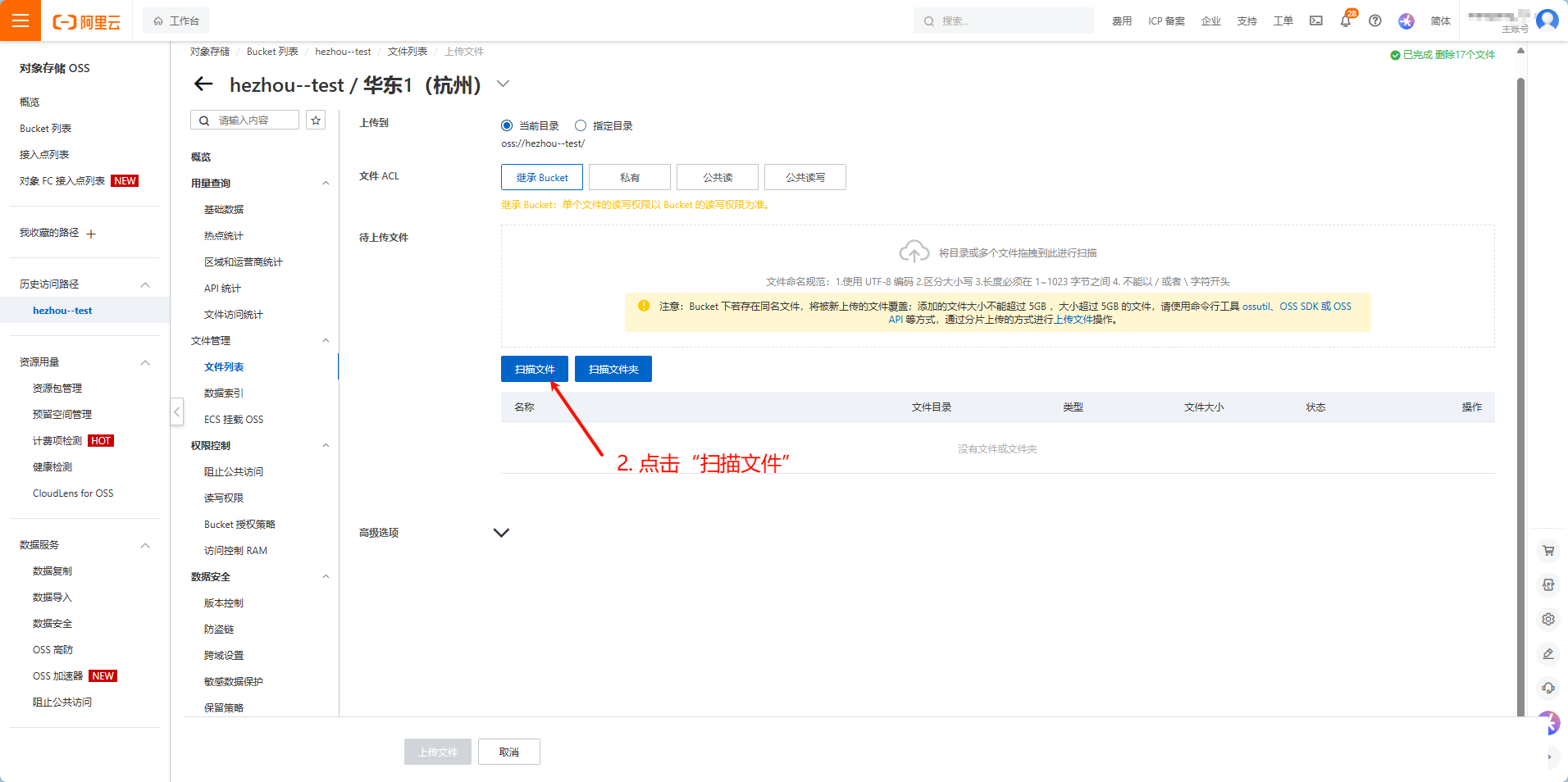Click the ossutil link in the notice
This screenshot has height=782, width=1568.
1256,307
